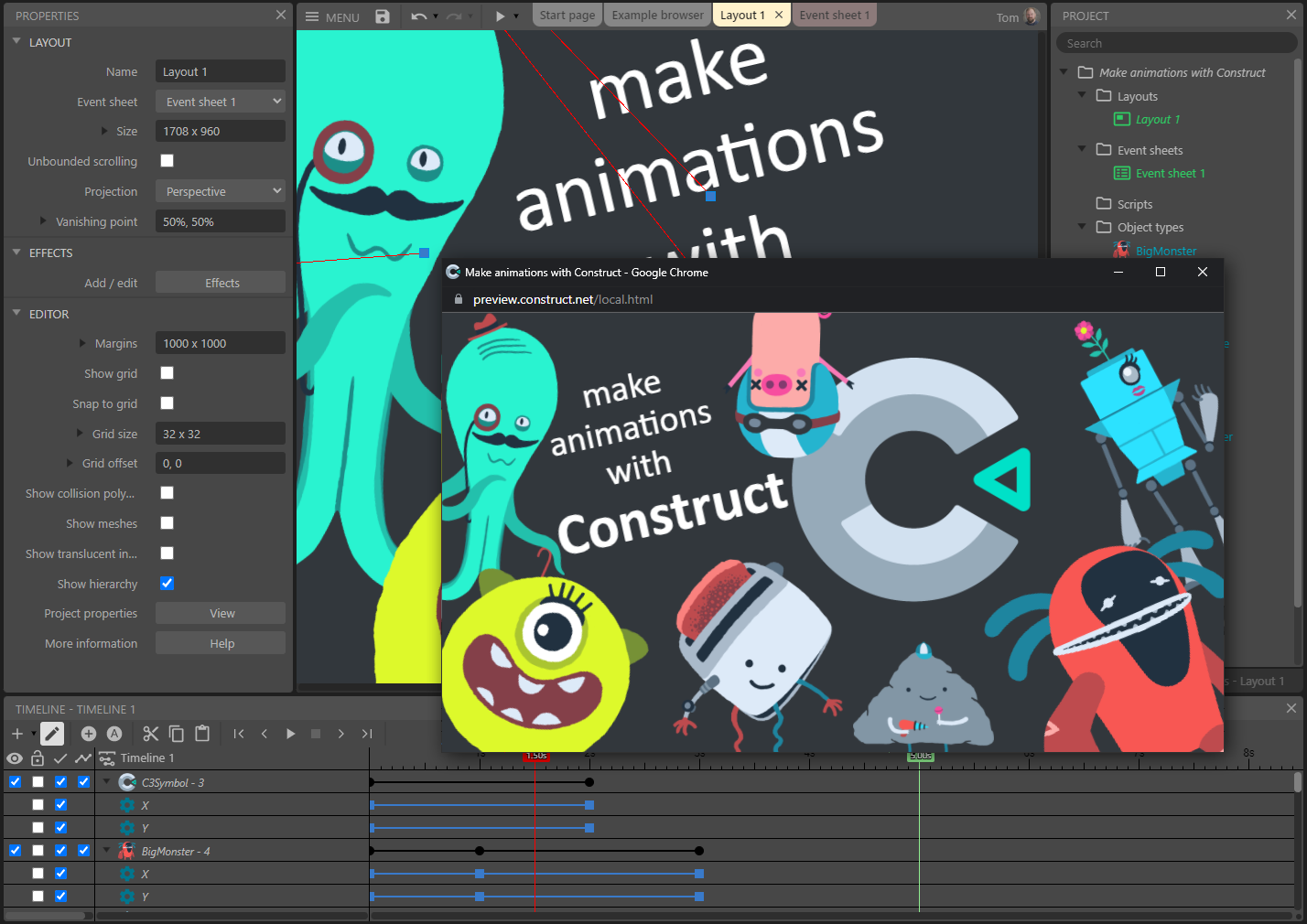Open the MENU in the top toolbar

[x=330, y=16]
